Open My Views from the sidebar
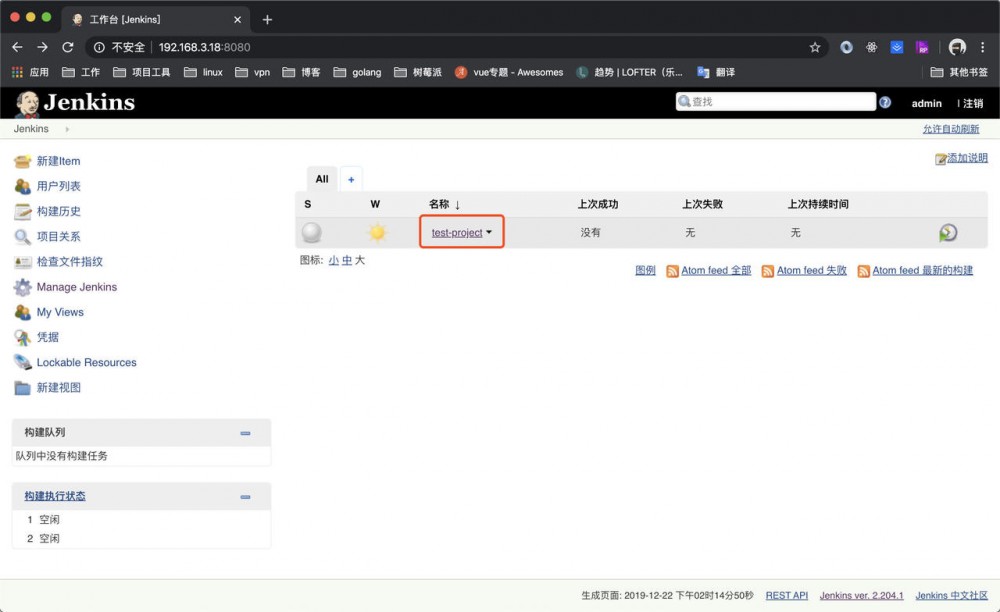The height and width of the screenshot is (612, 1000). (58, 311)
